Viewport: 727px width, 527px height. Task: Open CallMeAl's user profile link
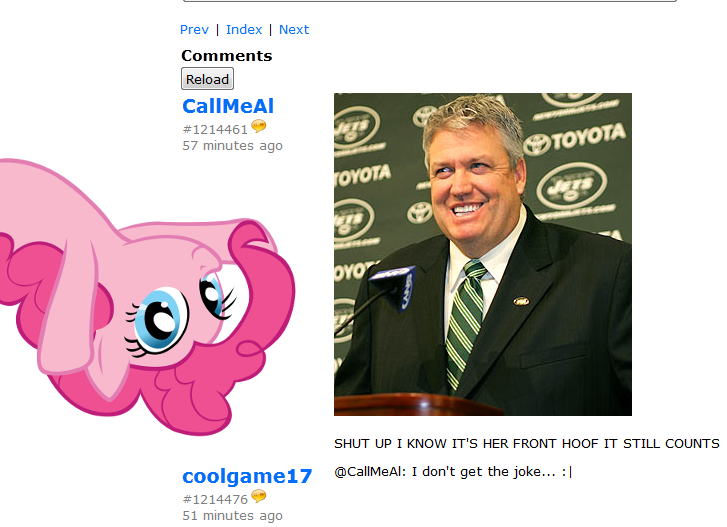coord(228,106)
